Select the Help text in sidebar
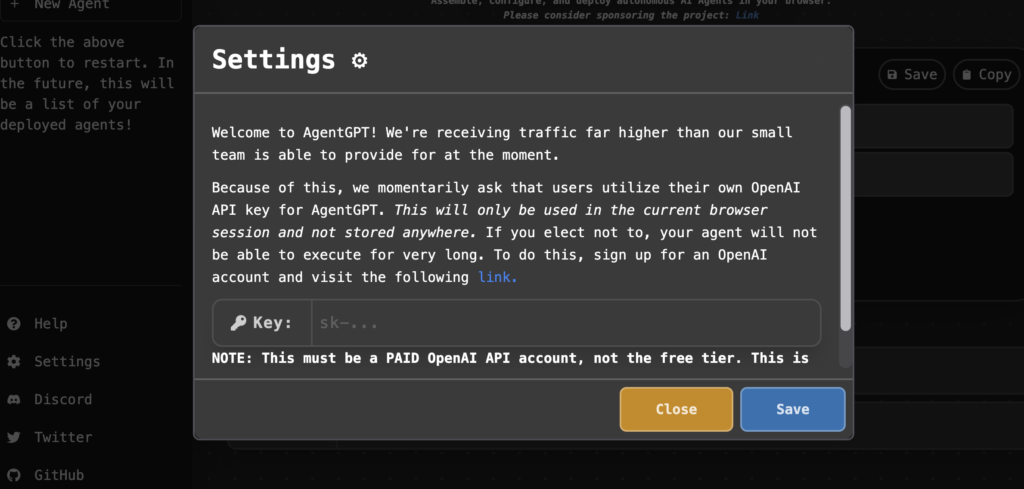This screenshot has width=1024, height=489. pyautogui.click(x=51, y=324)
